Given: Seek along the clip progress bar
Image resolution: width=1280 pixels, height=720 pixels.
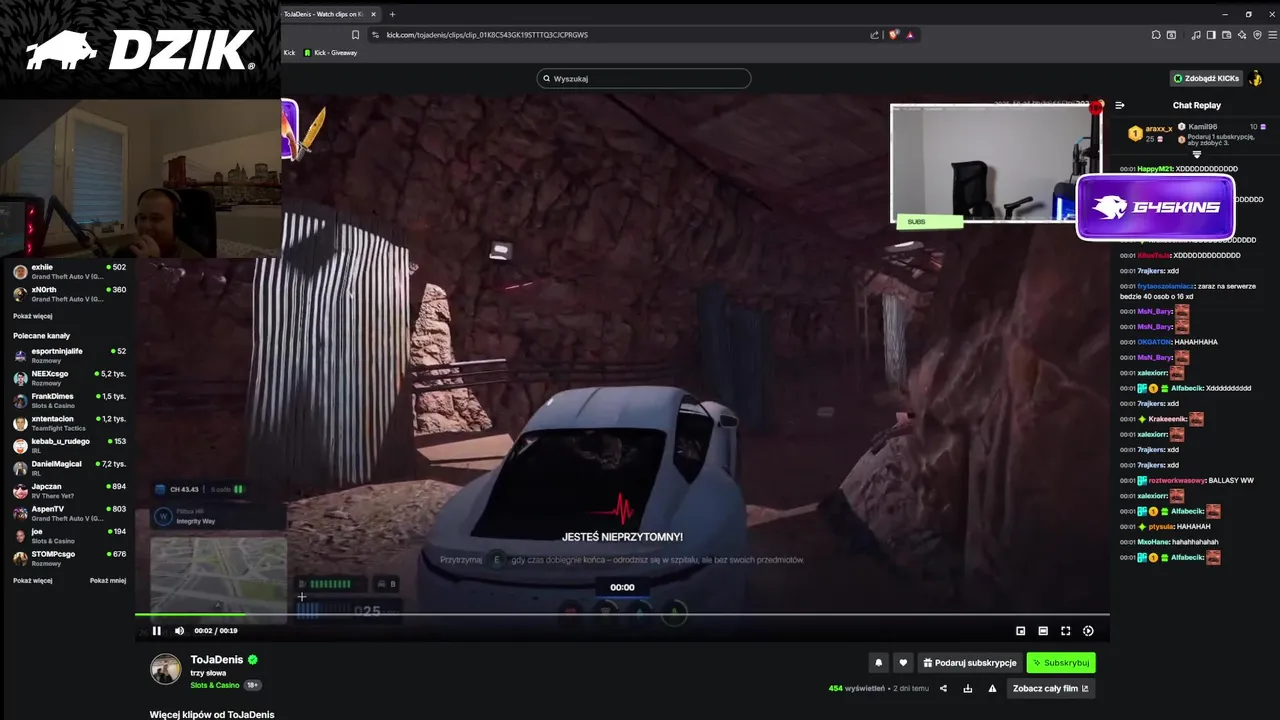Looking at the screenshot, I should 622,614.
